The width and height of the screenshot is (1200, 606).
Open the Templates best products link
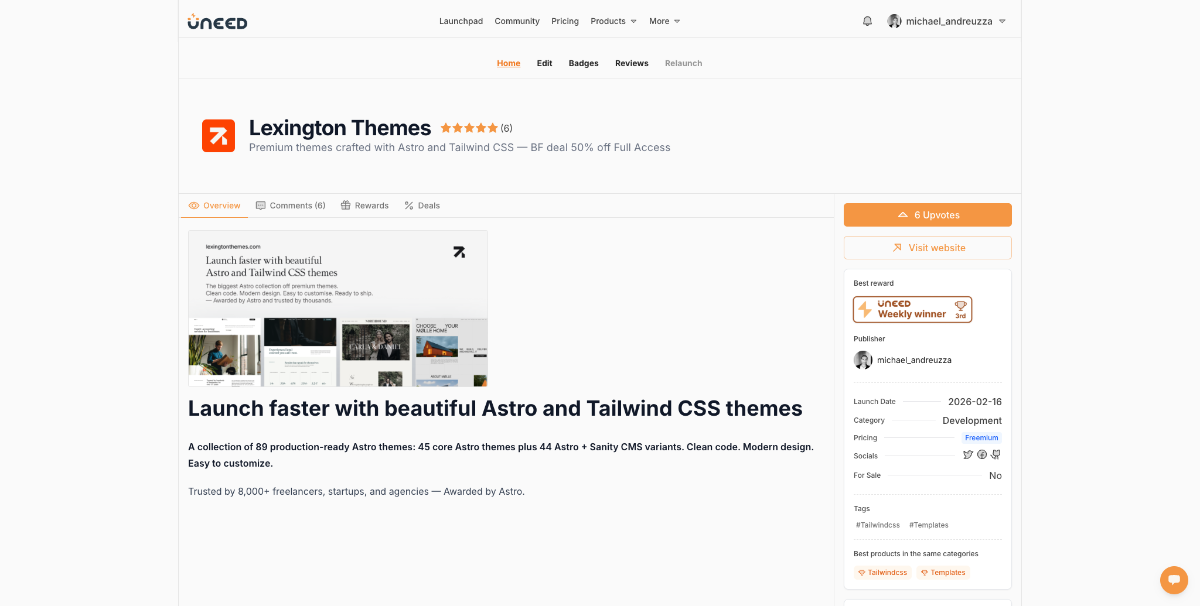click(x=943, y=573)
